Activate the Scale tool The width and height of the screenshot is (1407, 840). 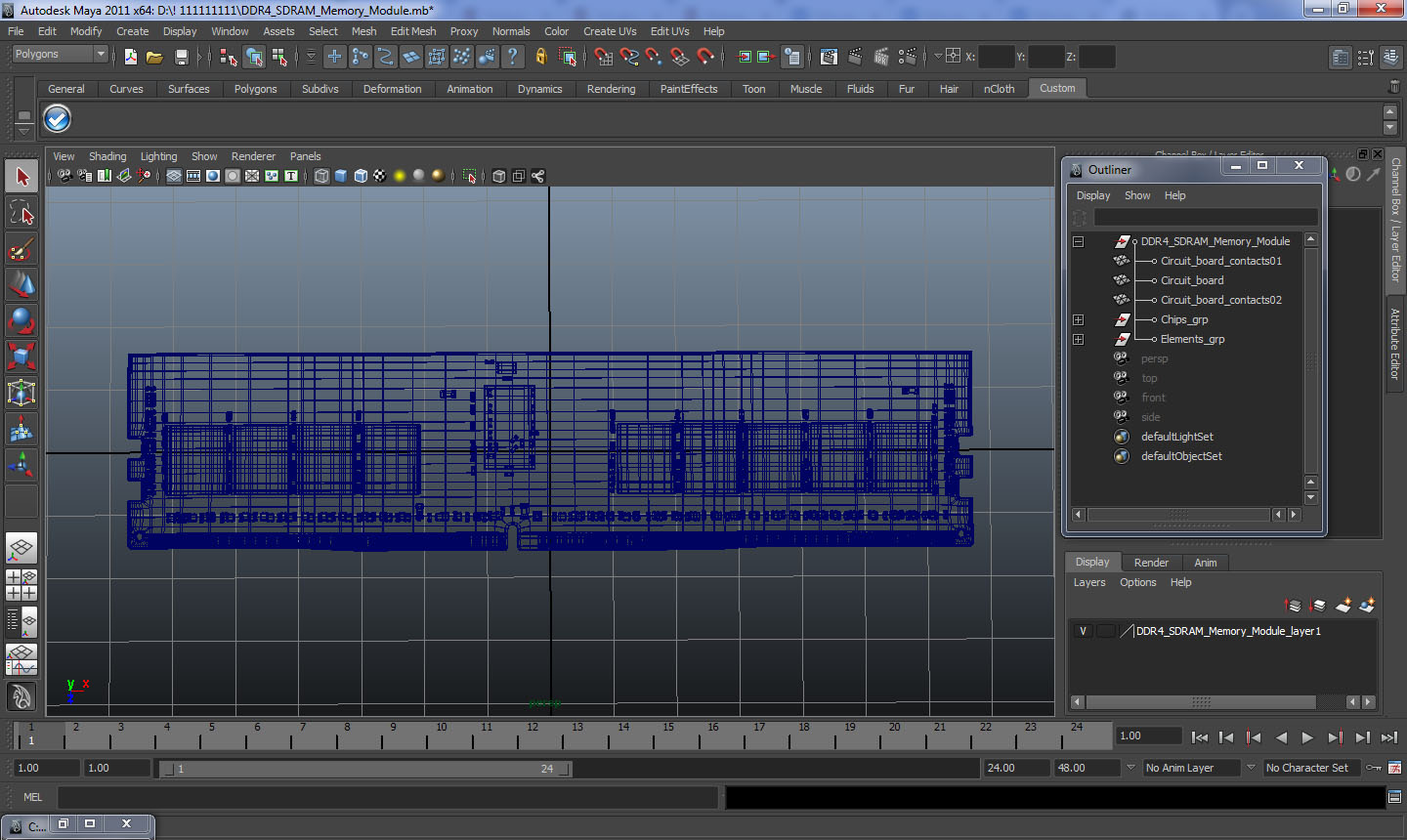pos(21,357)
